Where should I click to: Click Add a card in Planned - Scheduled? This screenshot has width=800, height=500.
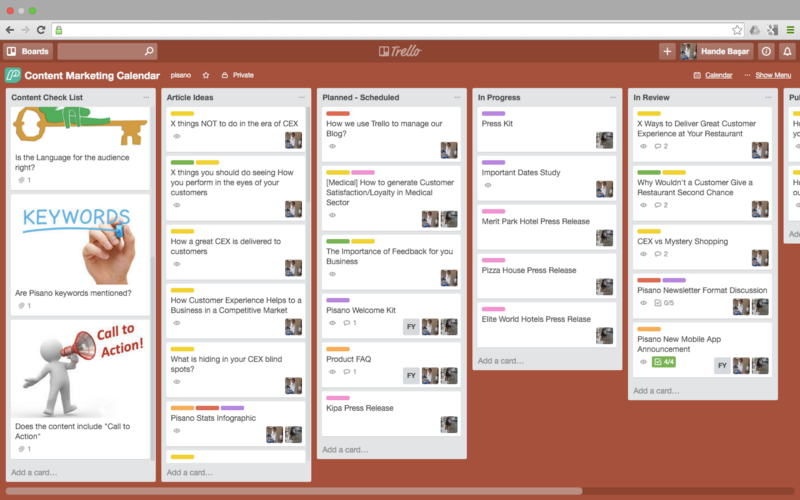point(345,449)
